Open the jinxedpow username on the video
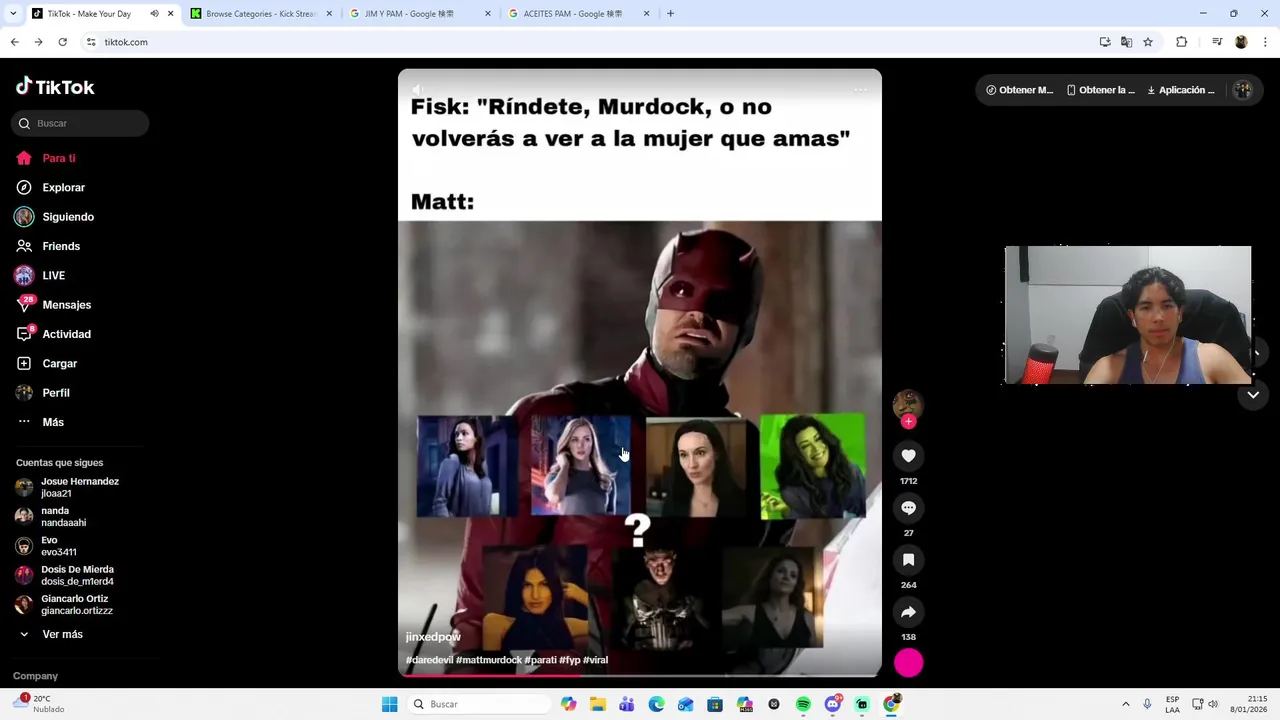Viewport: 1280px width, 720px height. [433, 637]
